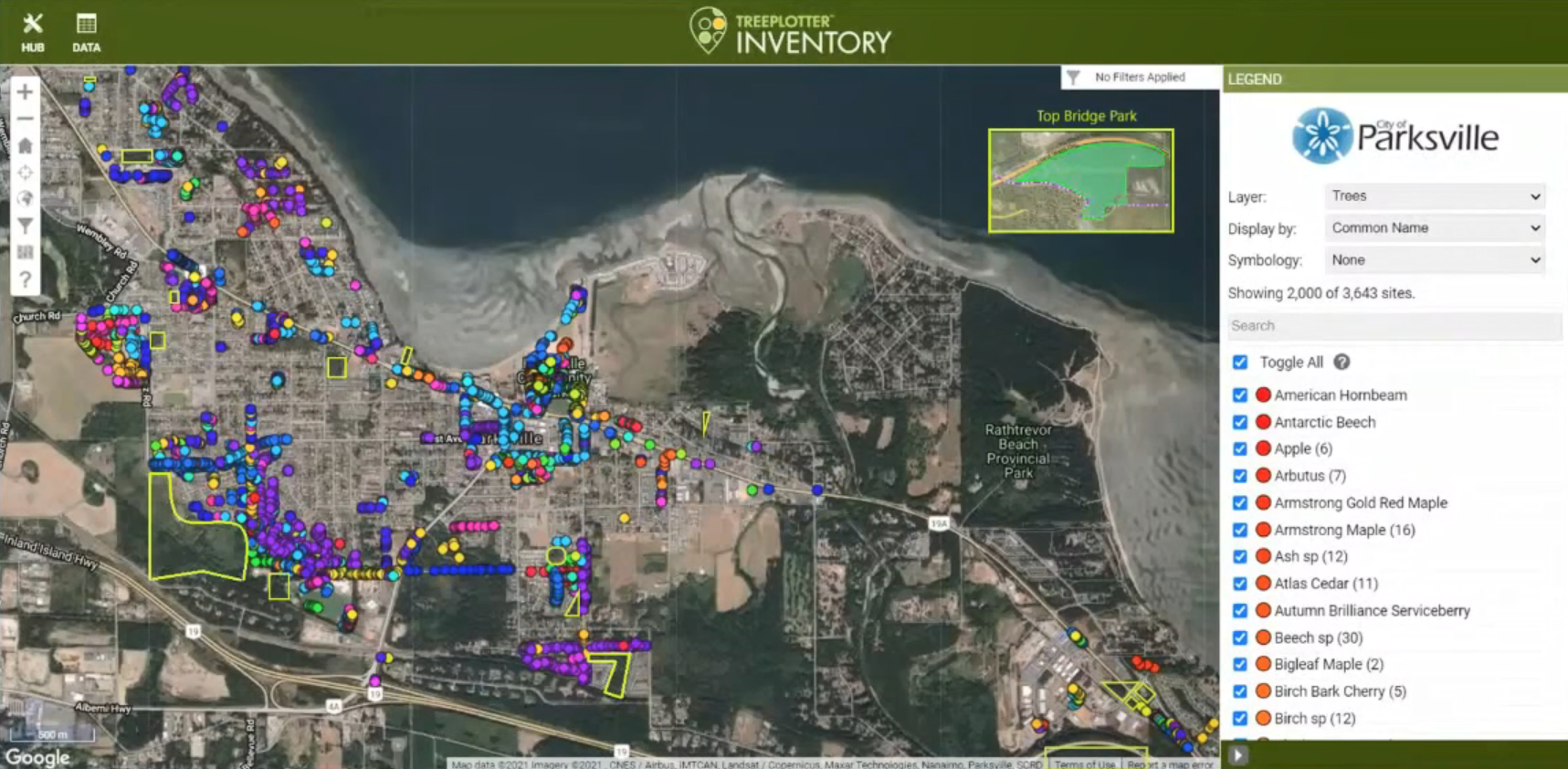This screenshot has height=769, width=1568.
Task: Click into the legend Search field
Action: pyautogui.click(x=1394, y=326)
